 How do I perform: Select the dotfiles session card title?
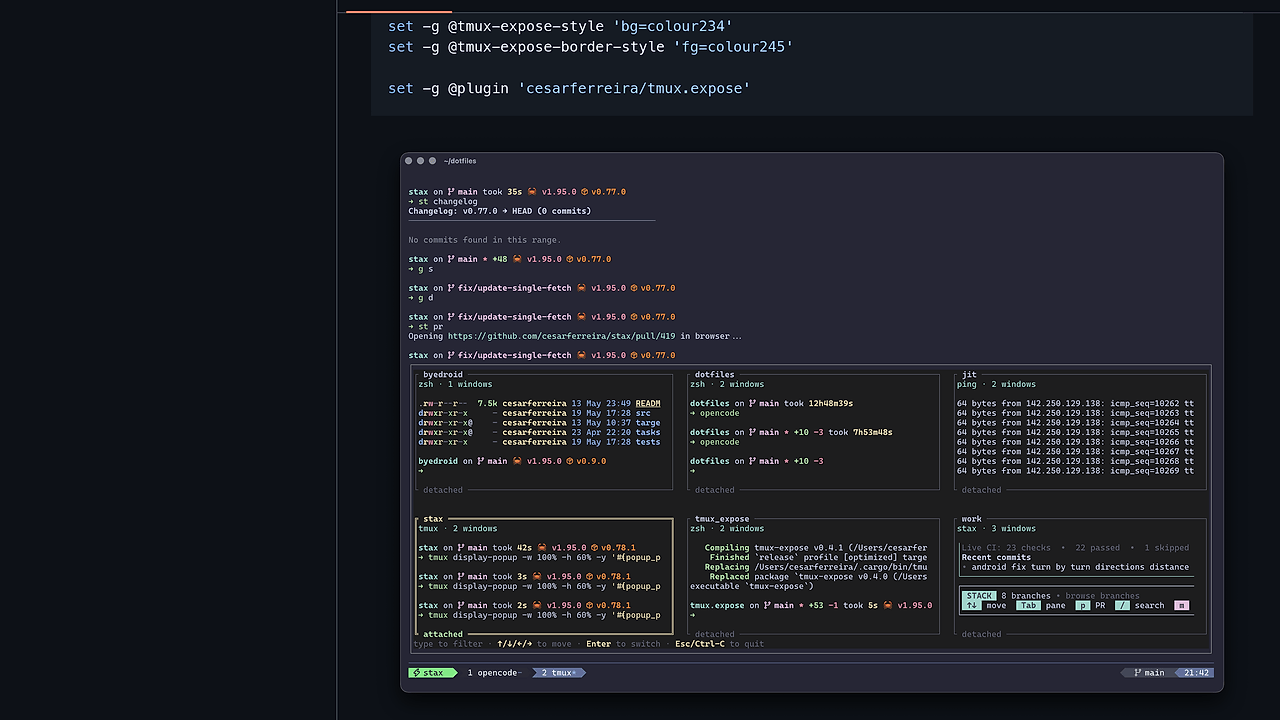[714, 375]
